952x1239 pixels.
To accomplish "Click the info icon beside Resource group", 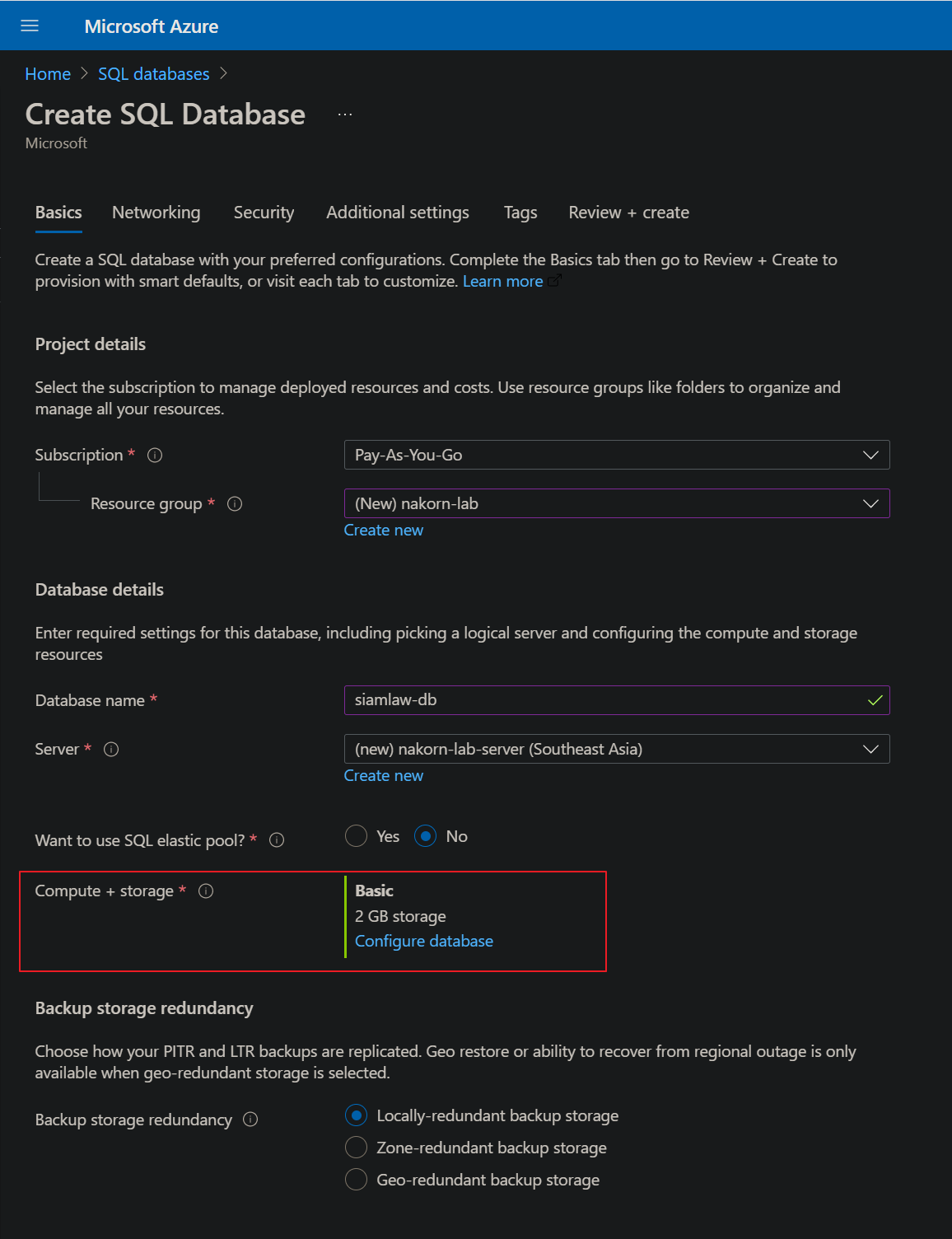I will tap(234, 503).
